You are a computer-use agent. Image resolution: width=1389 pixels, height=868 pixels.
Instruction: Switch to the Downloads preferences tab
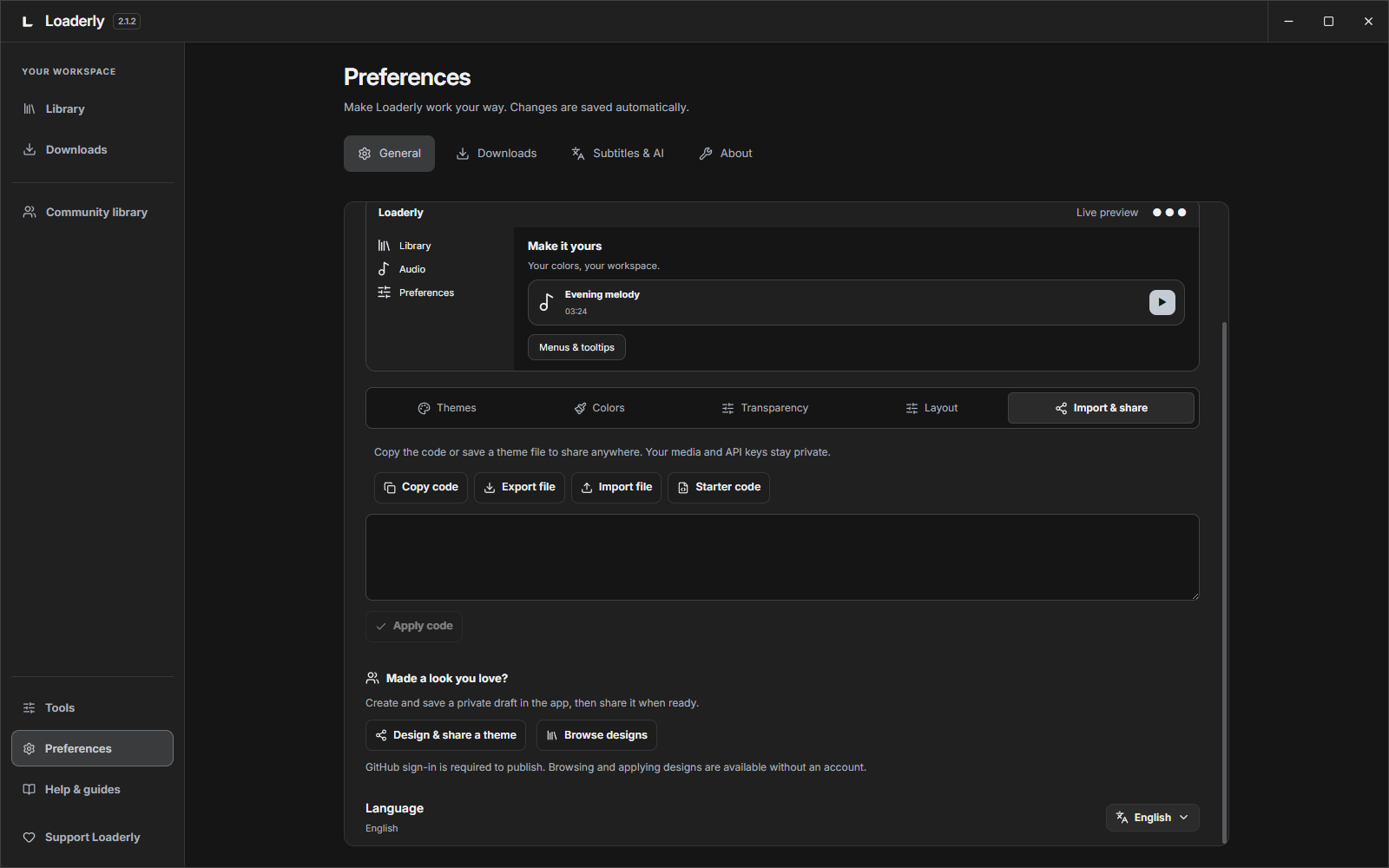497,154
